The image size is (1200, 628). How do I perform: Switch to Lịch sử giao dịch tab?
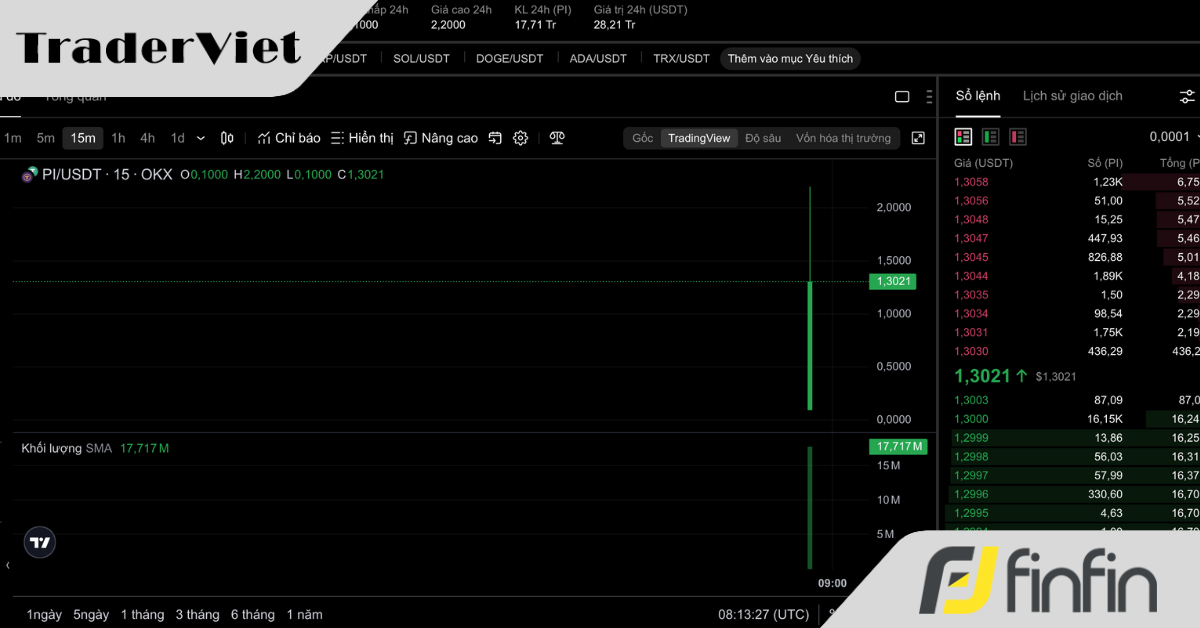coord(1072,96)
